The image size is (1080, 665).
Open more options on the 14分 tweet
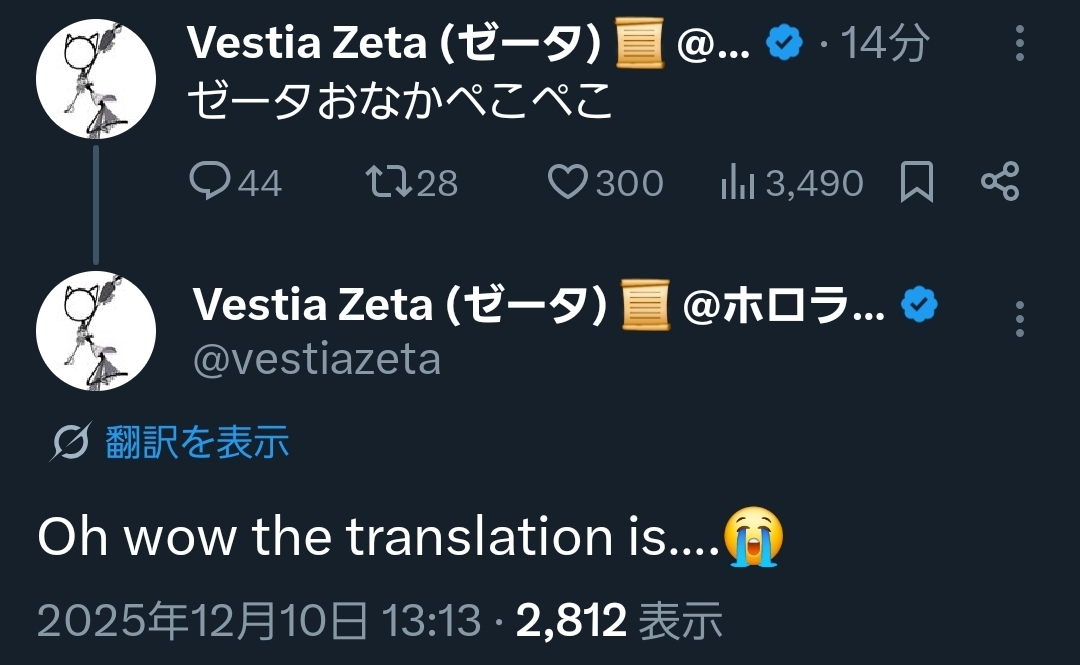coord(1019,43)
